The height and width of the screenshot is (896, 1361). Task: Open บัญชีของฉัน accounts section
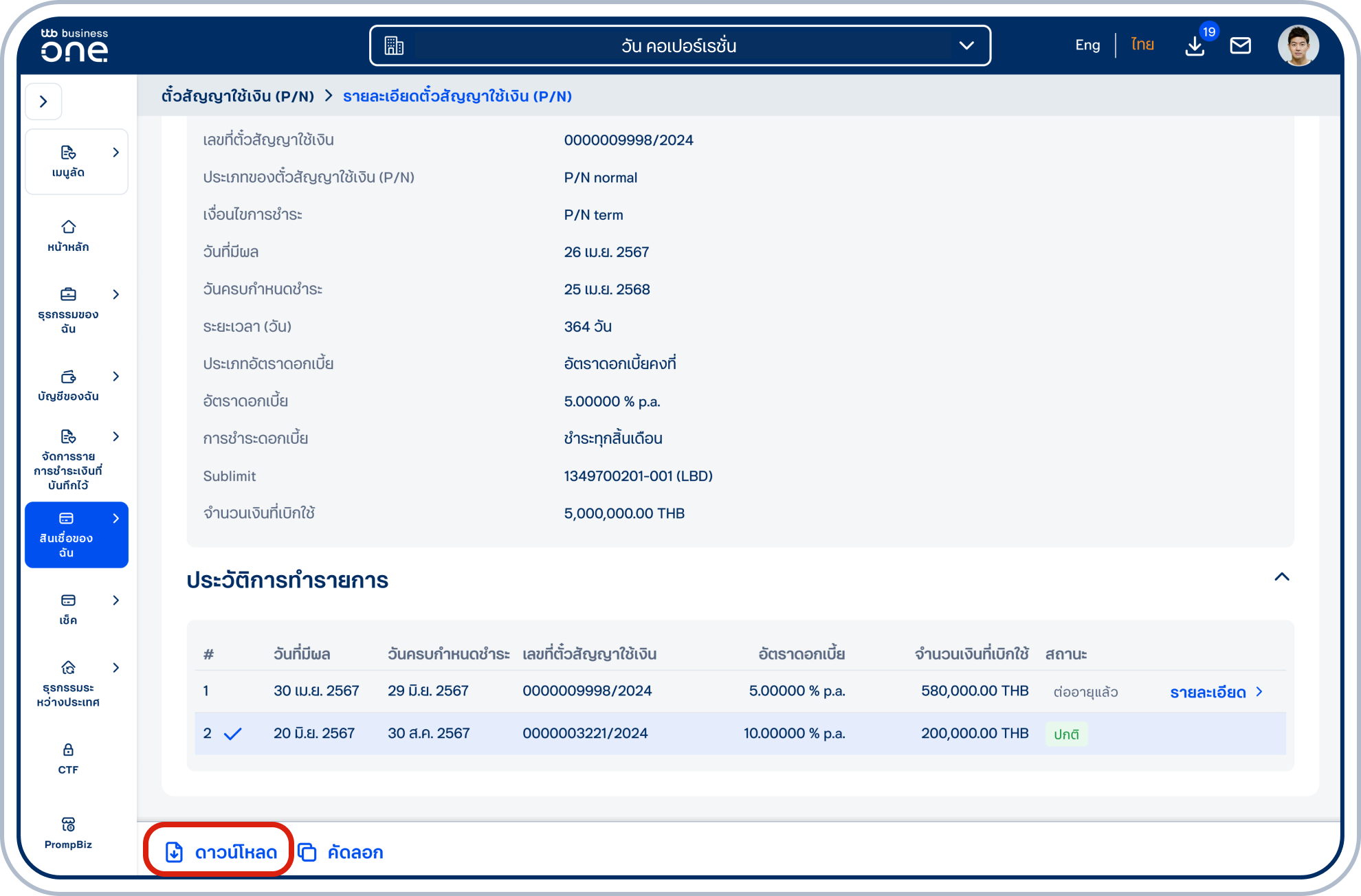coord(67,385)
